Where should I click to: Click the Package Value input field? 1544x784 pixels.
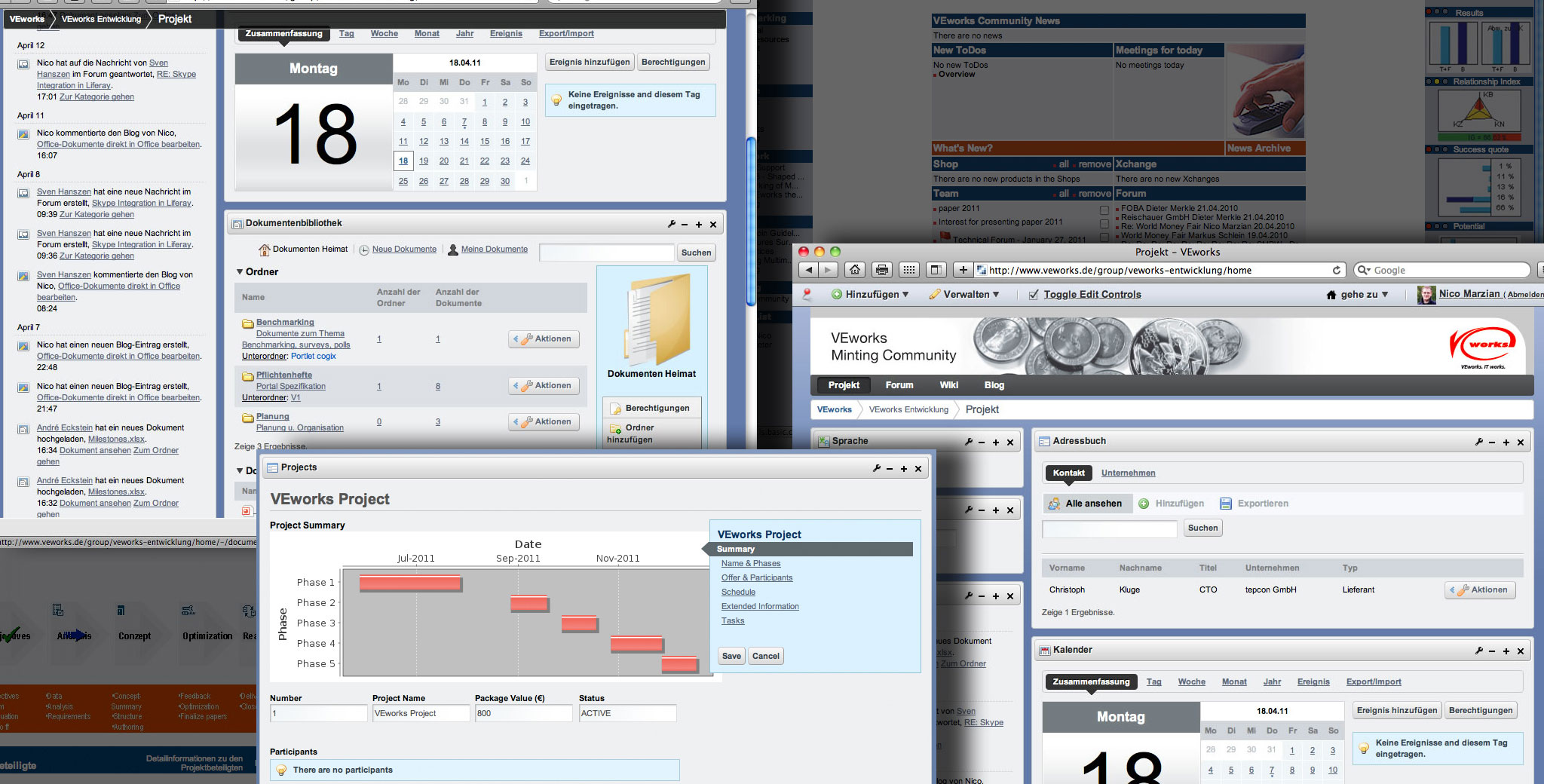(x=522, y=713)
